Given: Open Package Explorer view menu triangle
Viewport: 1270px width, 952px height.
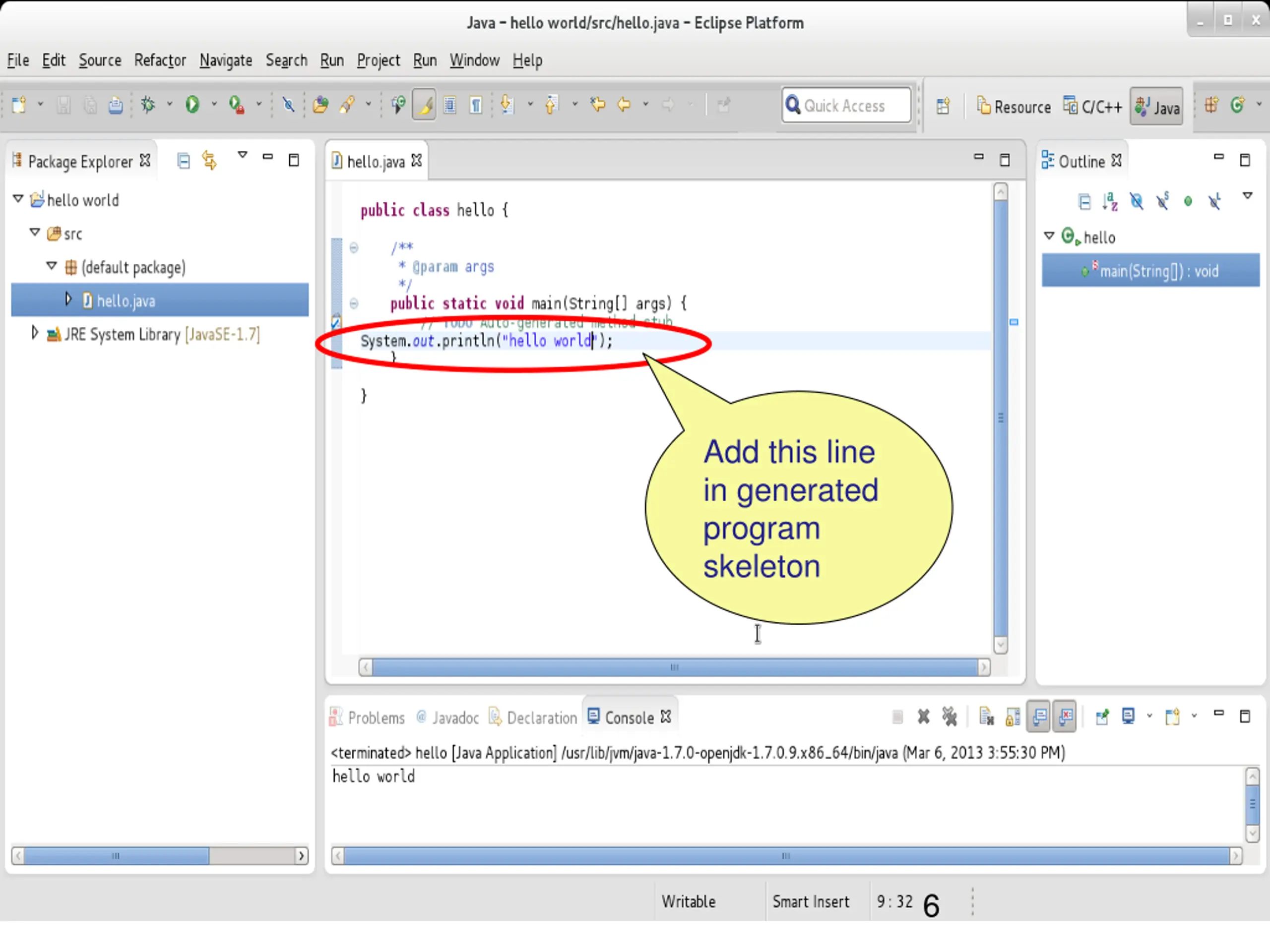Looking at the screenshot, I should pos(243,155).
